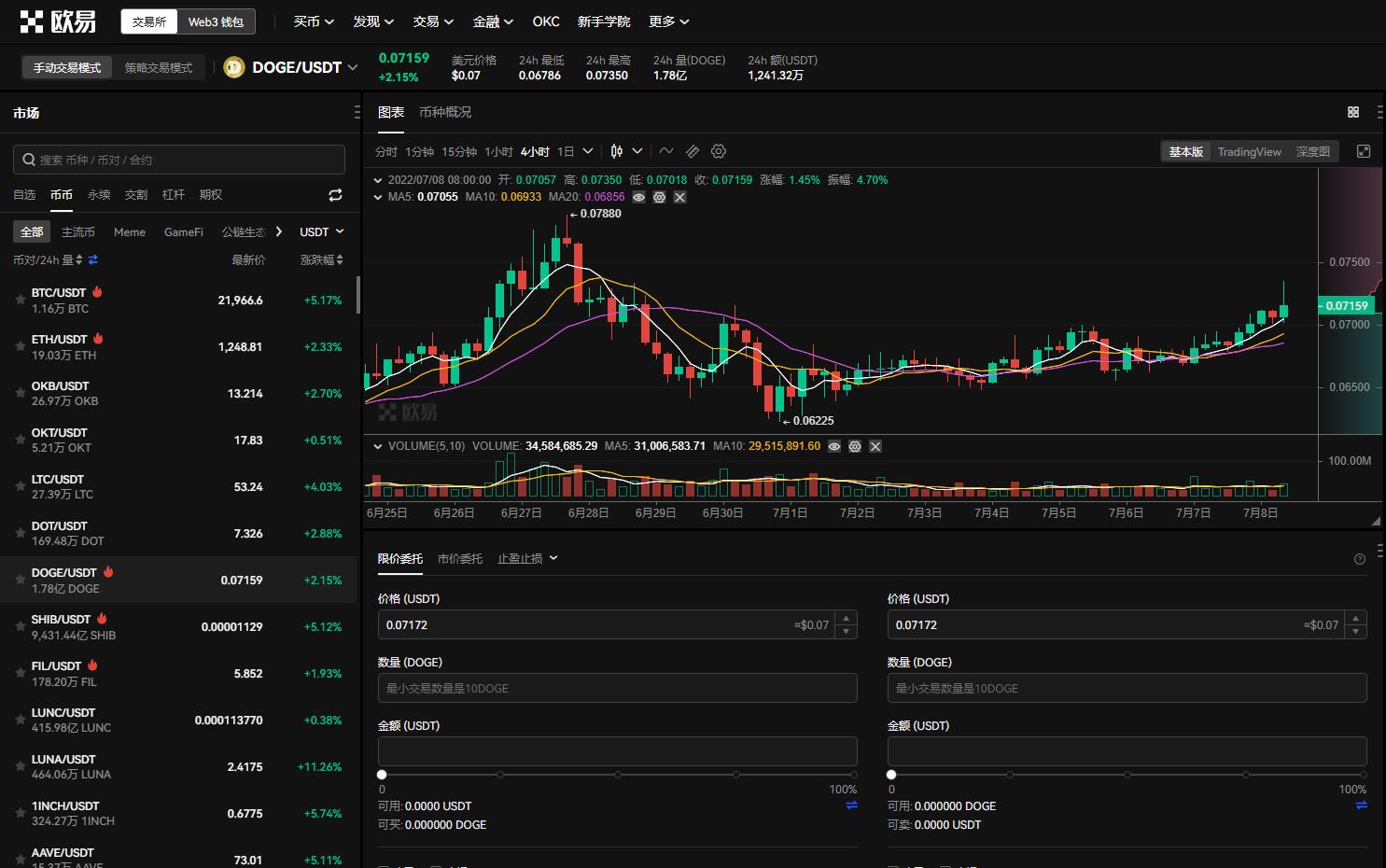This screenshot has width=1386, height=868.
Task: Click the market list refresh swap icon
Action: [335, 195]
